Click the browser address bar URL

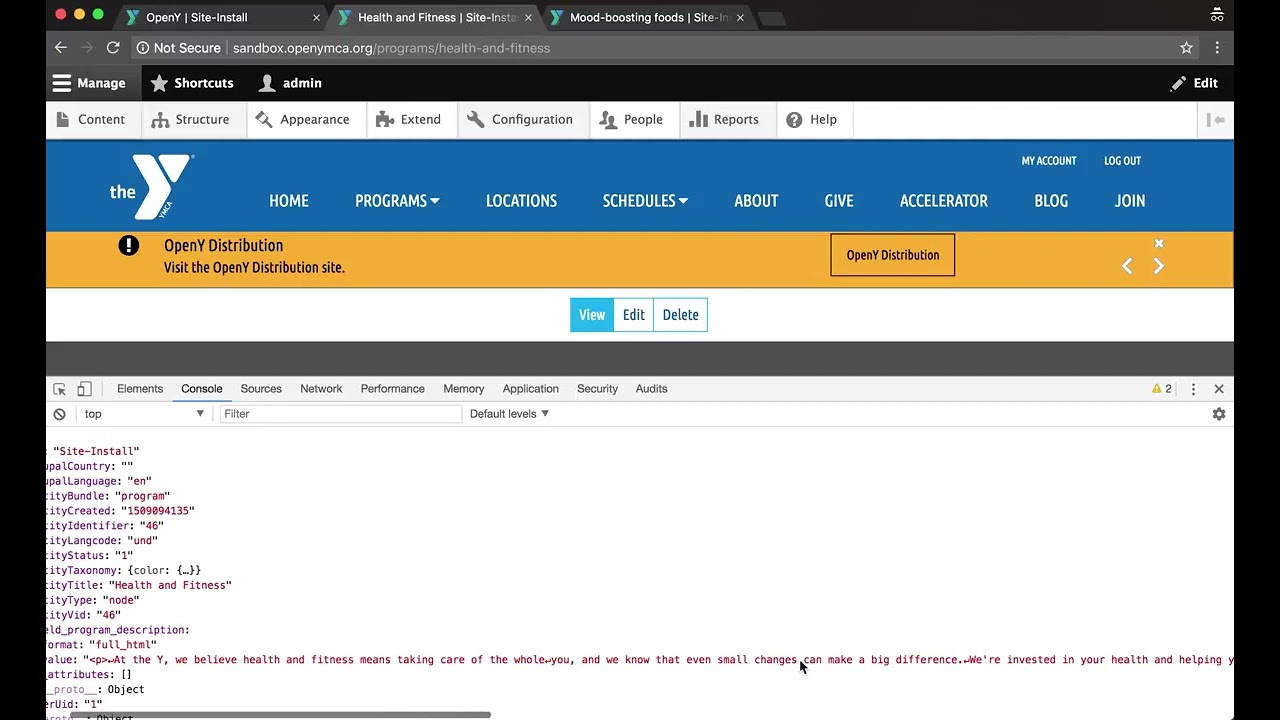[391, 48]
